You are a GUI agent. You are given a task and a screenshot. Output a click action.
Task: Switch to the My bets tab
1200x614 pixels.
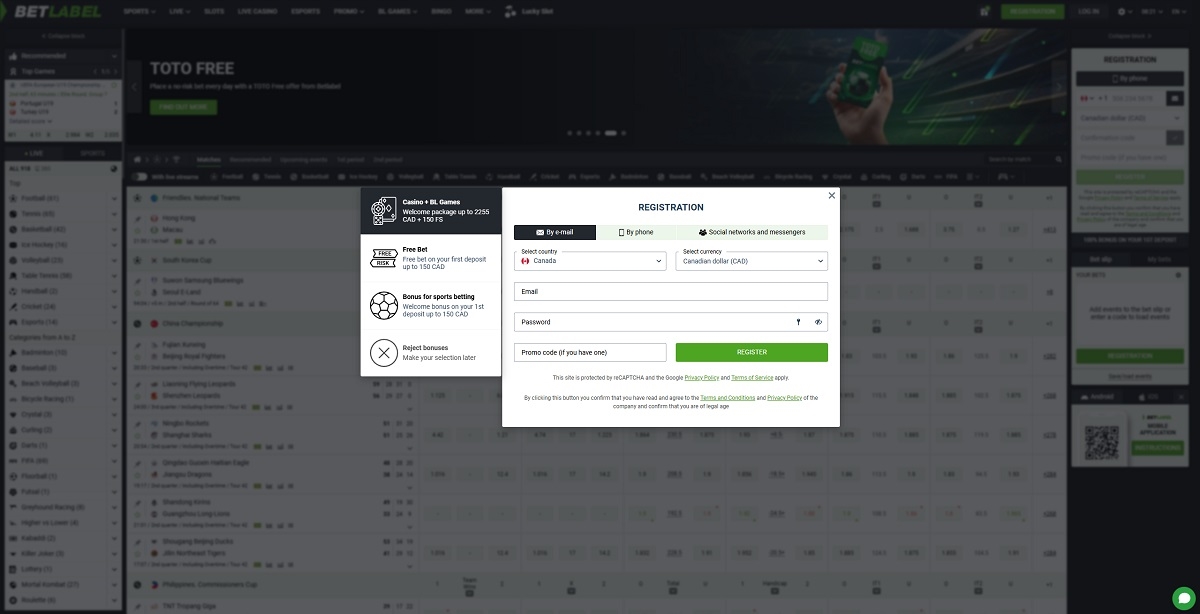(1159, 259)
